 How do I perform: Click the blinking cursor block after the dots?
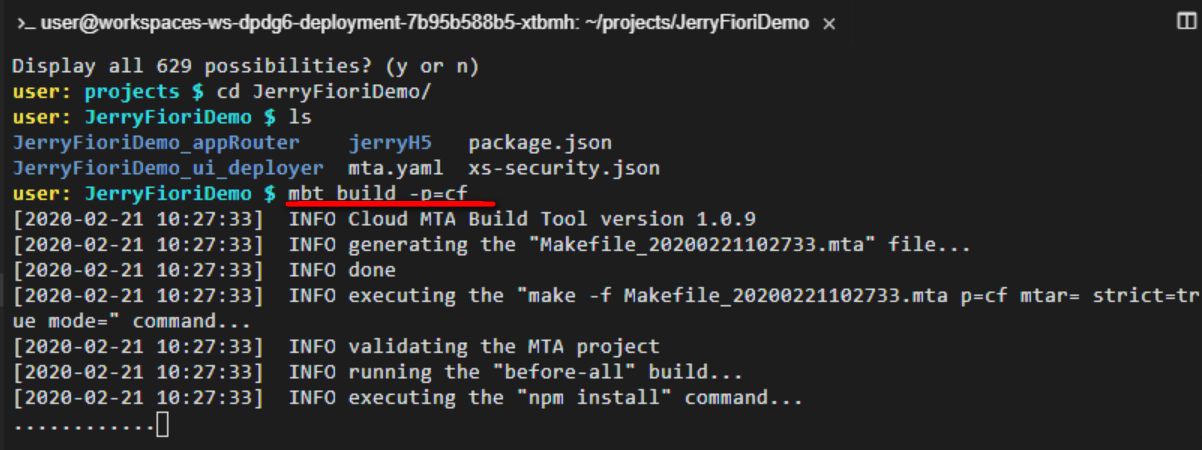[163, 425]
